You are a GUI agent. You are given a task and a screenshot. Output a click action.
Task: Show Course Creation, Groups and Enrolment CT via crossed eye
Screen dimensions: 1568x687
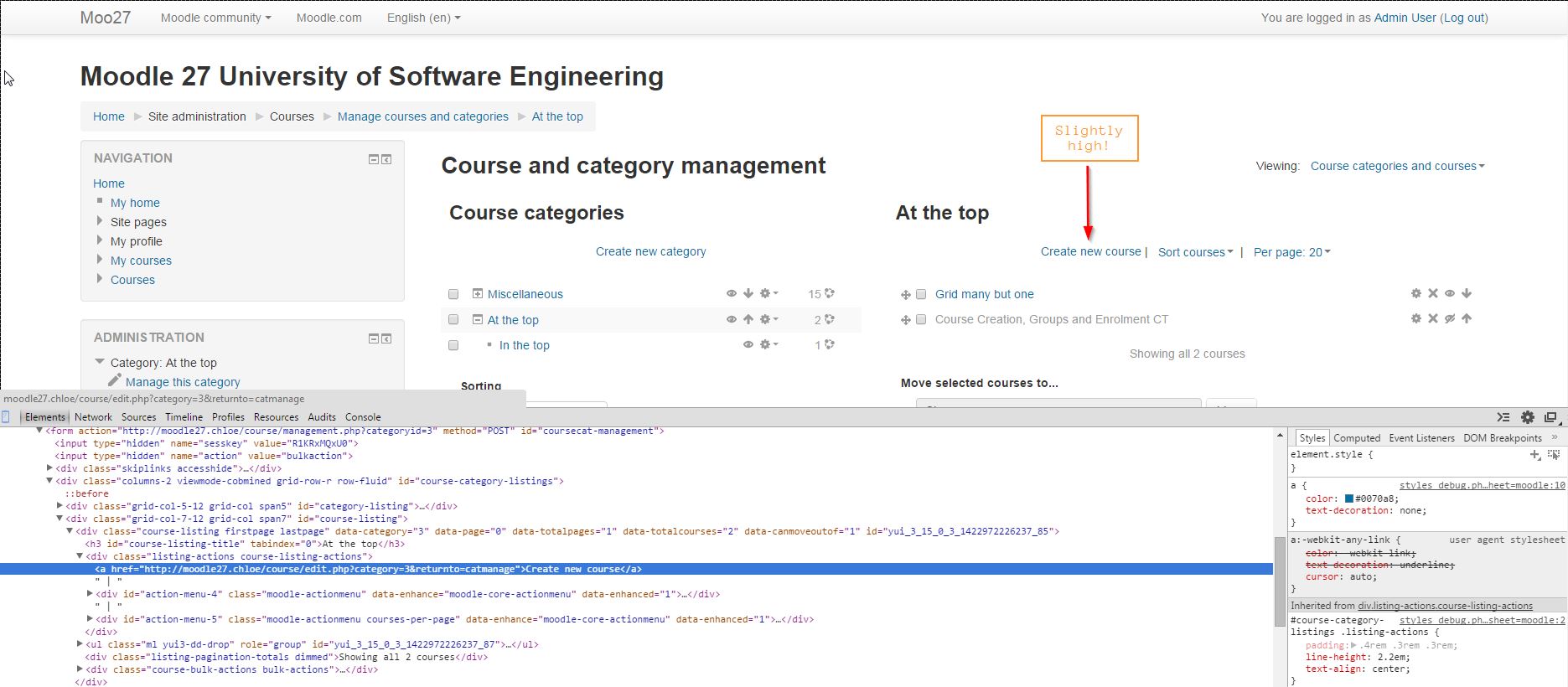pos(1450,318)
